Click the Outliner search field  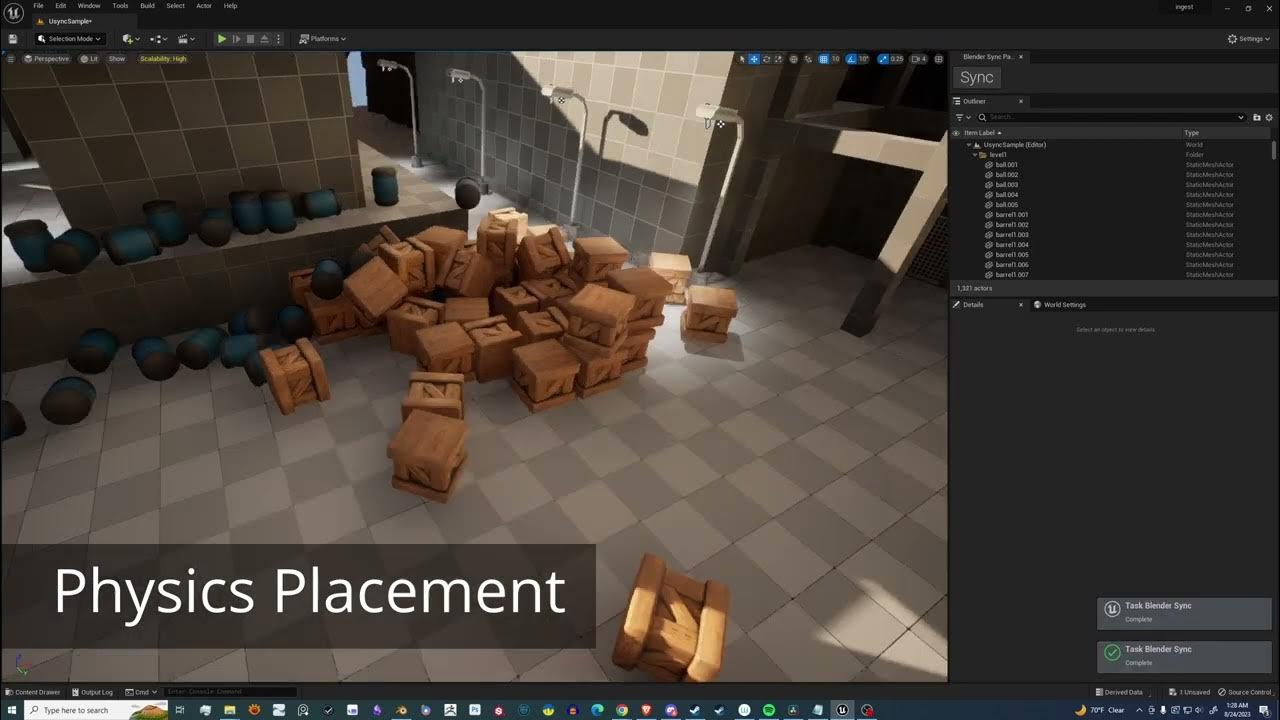tap(1112, 118)
